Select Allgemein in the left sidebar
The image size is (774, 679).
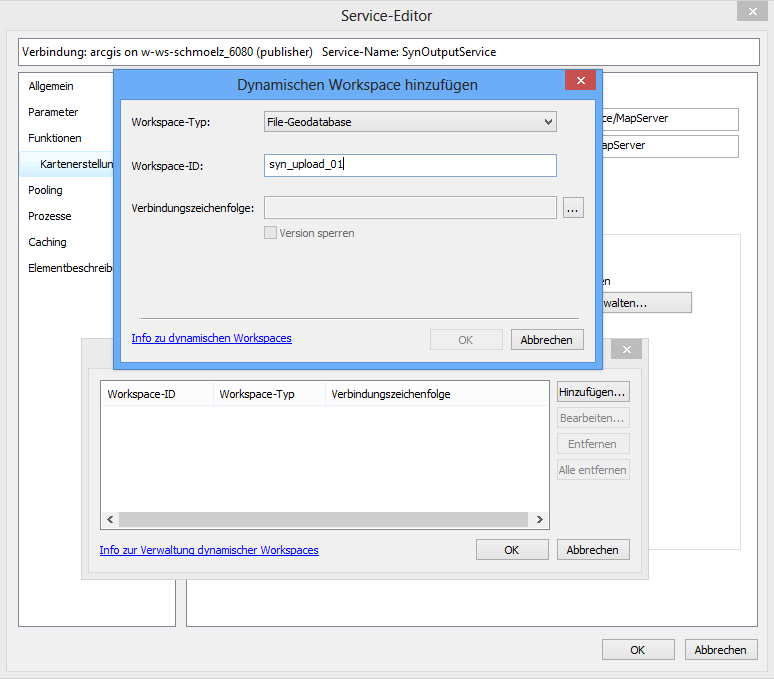[x=51, y=86]
